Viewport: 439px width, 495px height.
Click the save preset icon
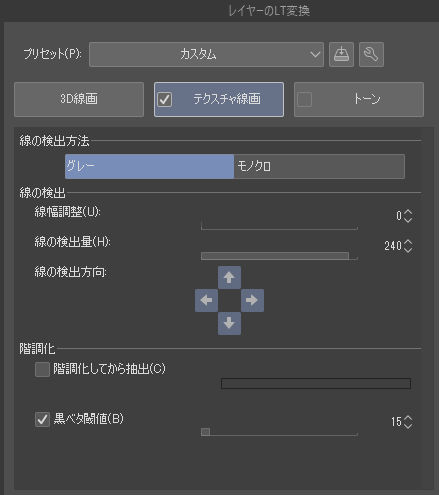tap(341, 54)
